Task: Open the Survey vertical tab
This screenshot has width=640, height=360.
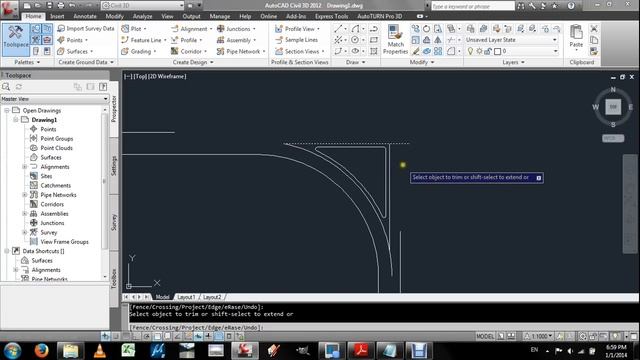Action: pos(114,222)
